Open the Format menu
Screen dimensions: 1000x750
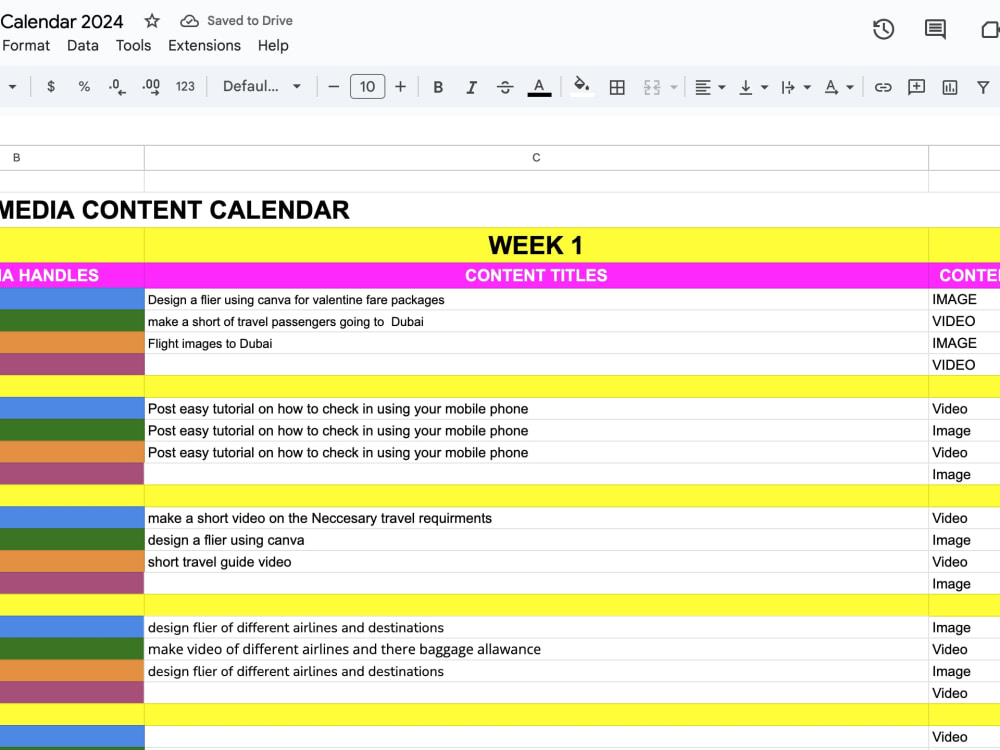pos(26,46)
